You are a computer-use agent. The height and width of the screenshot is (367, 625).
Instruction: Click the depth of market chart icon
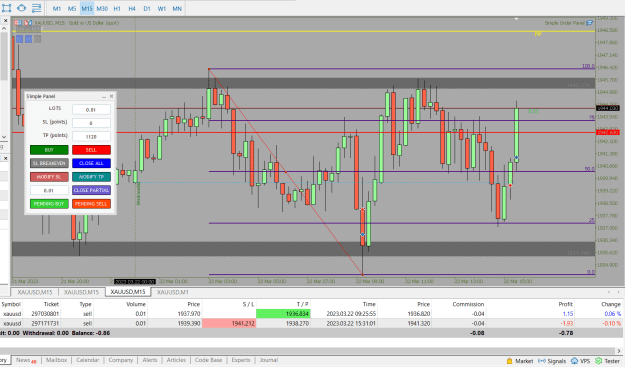click(28, 23)
